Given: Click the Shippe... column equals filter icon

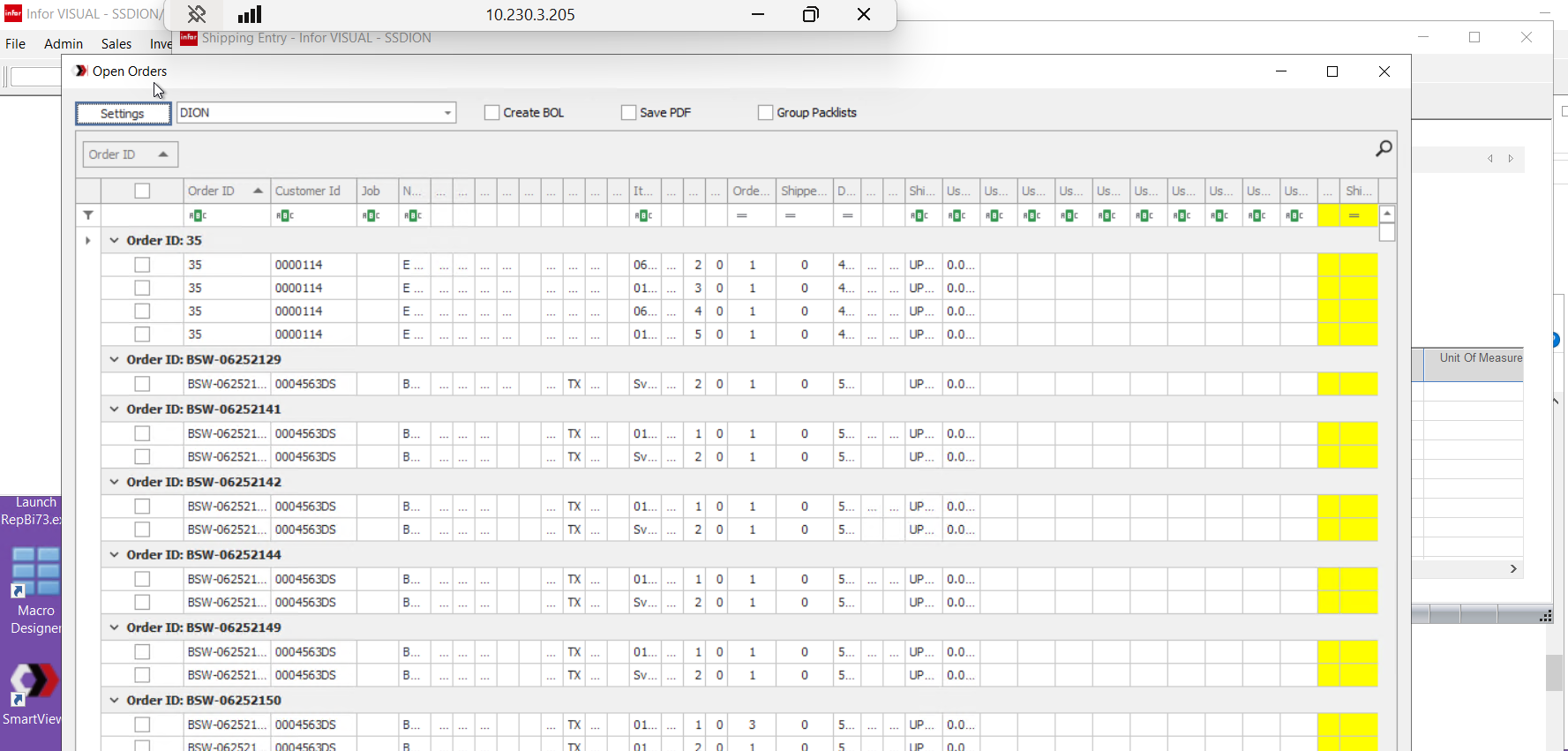Looking at the screenshot, I should 791,215.
